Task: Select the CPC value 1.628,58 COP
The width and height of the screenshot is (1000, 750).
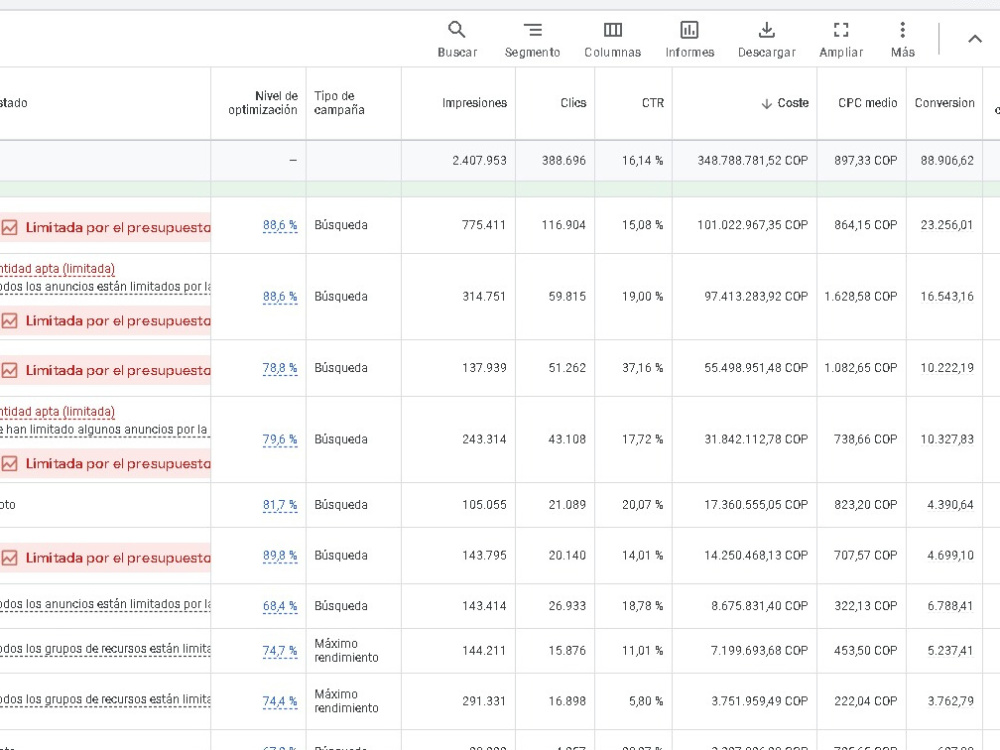Action: (860, 297)
